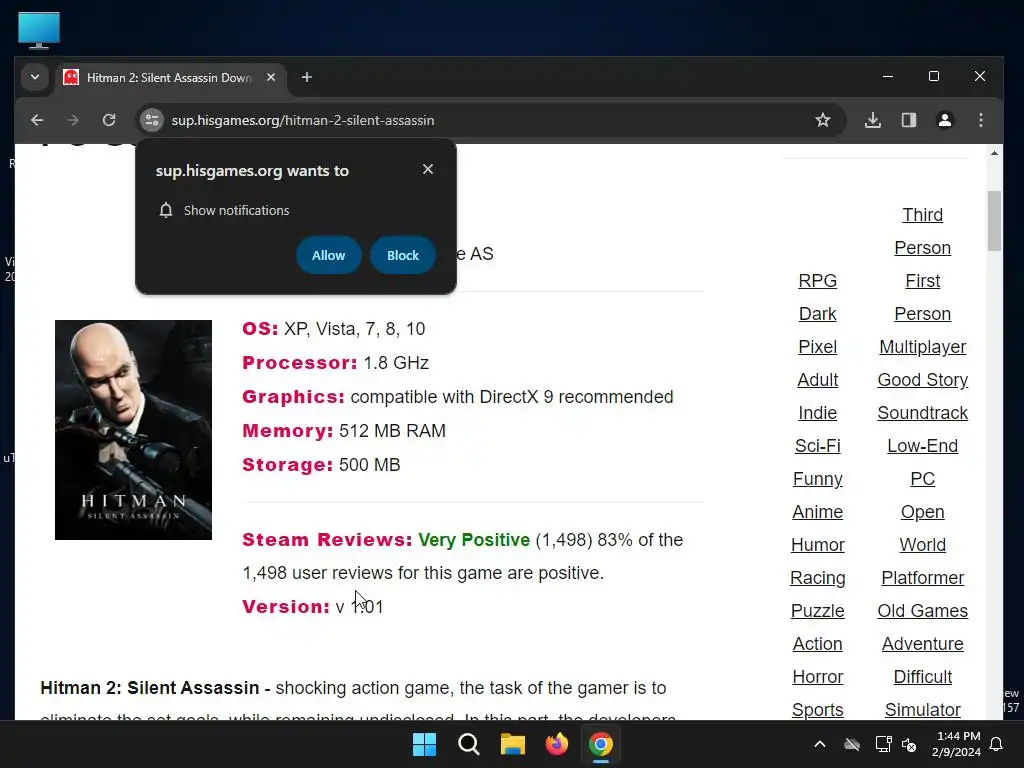Click the This PC desktop icon
Image resolution: width=1024 pixels, height=768 pixels.
[x=39, y=30]
